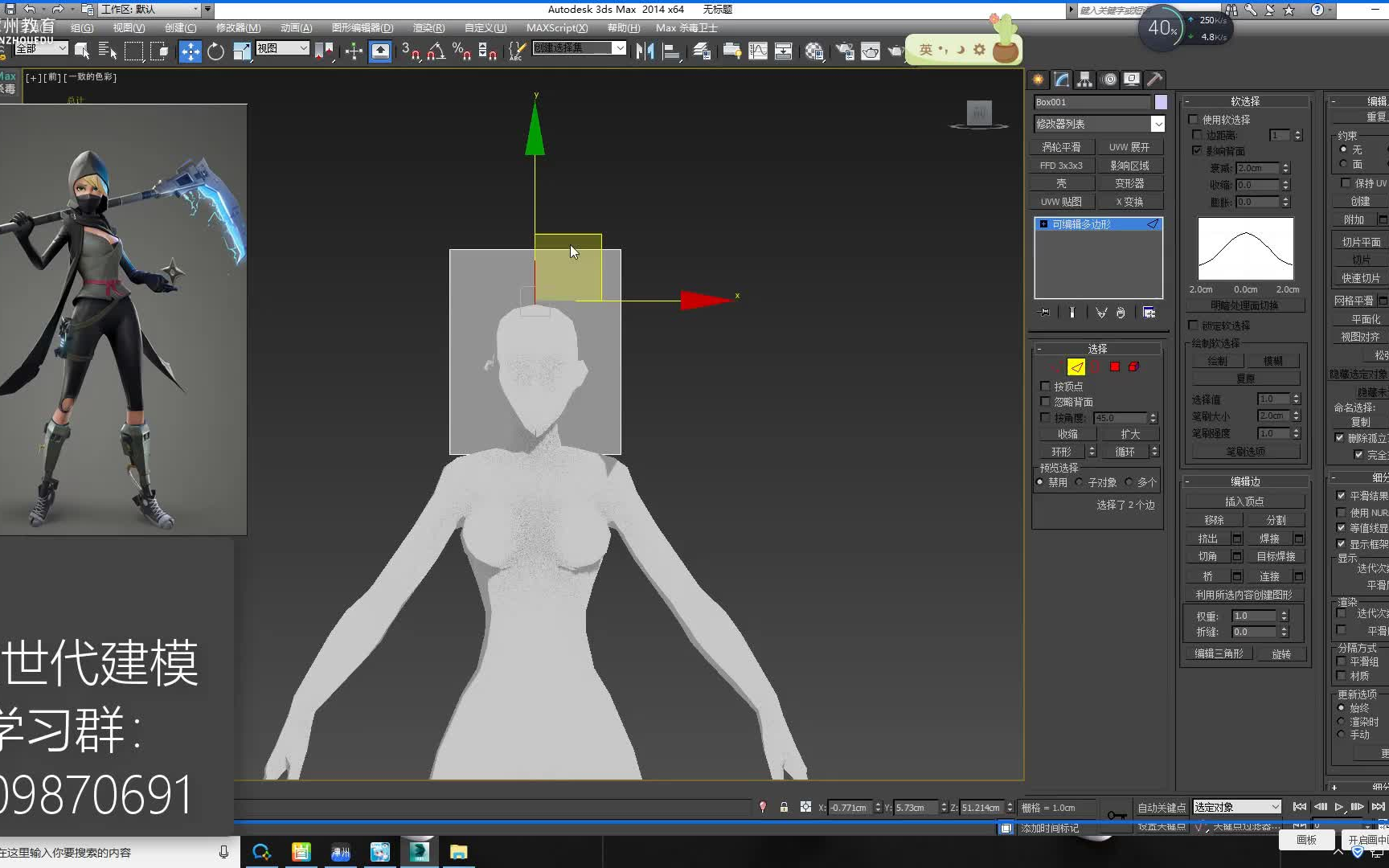
Task: Open the 选定对象 key filter dropdown
Action: point(1237,807)
